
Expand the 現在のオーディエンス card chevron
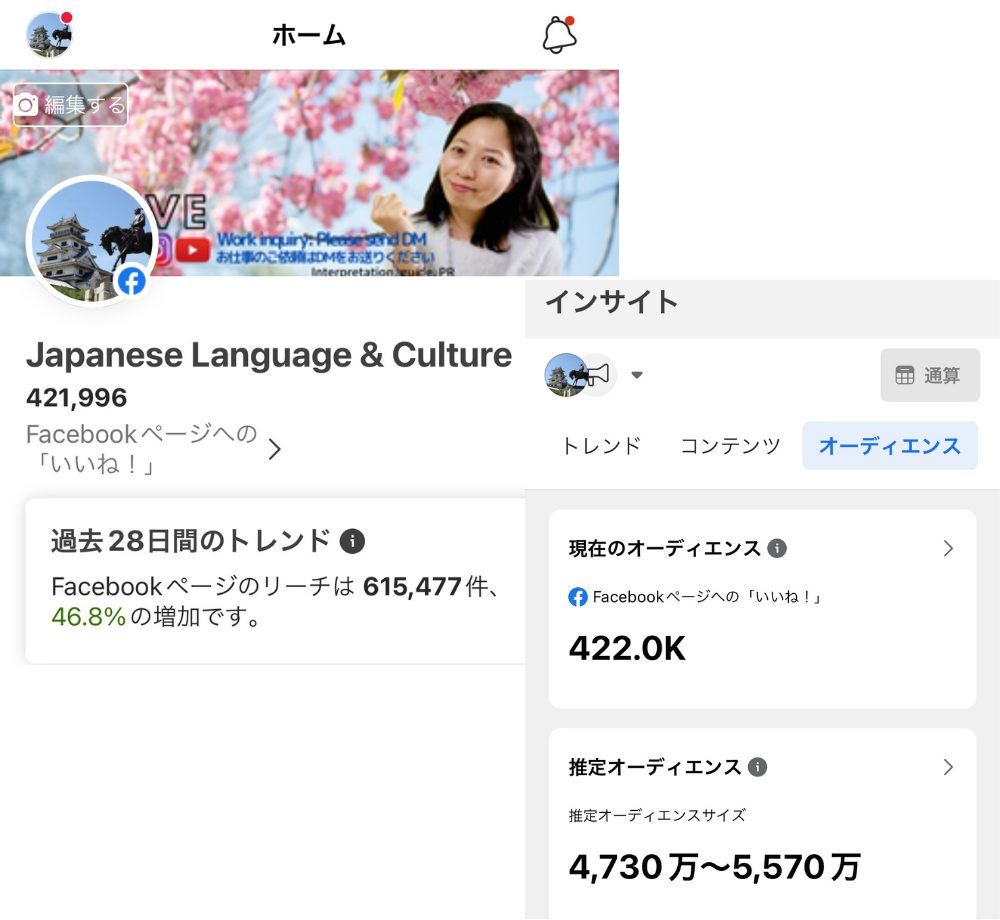[x=948, y=548]
